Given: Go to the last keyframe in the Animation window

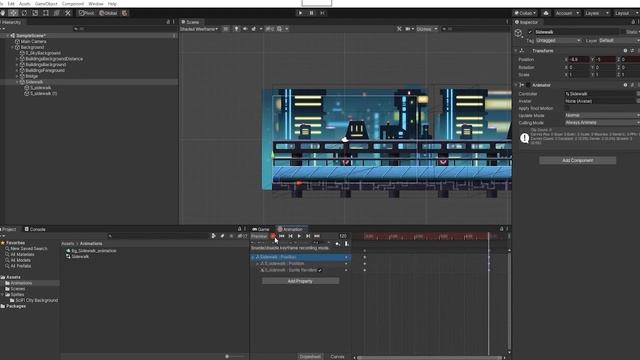Looking at the screenshot, I should click(x=317, y=236).
